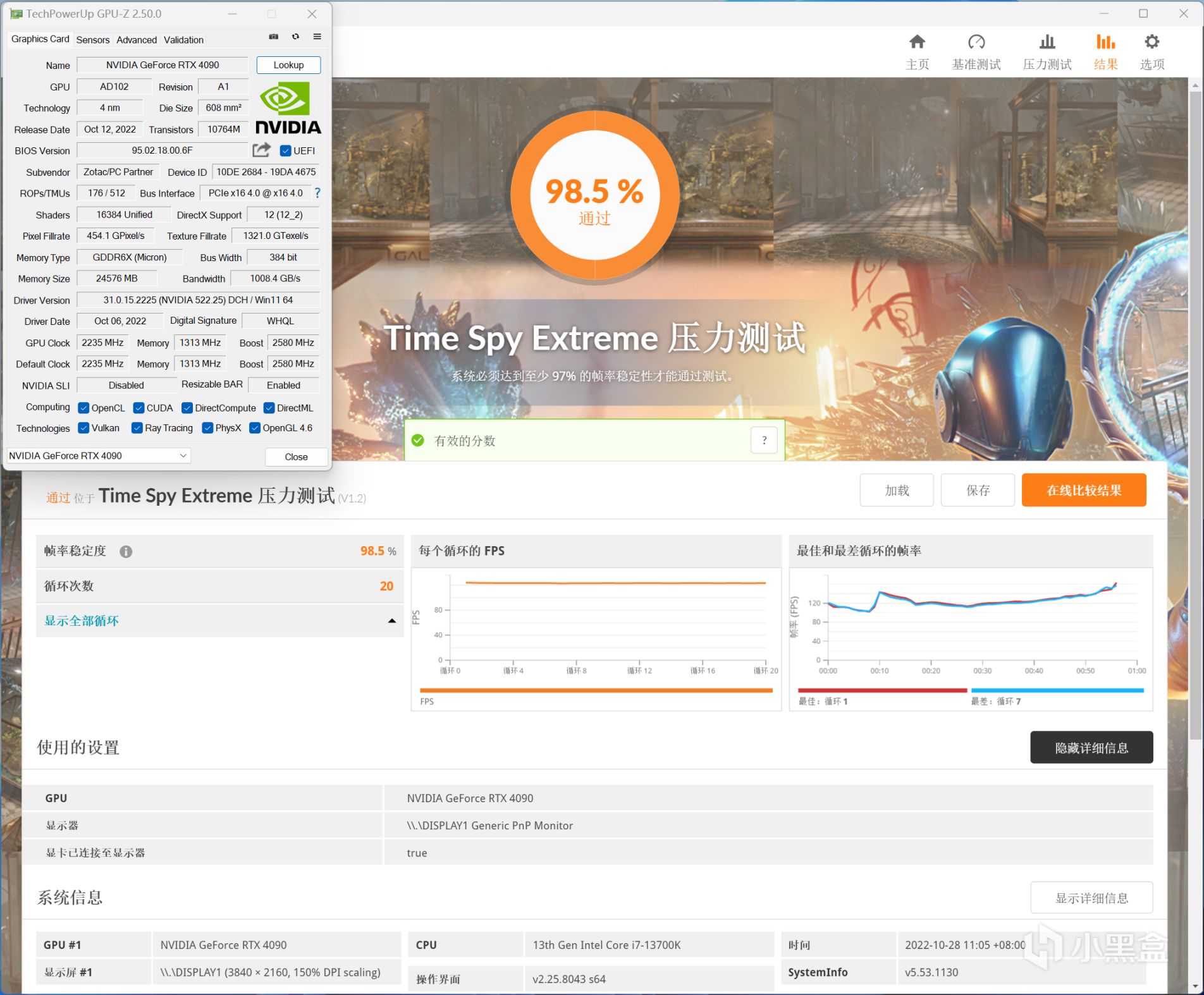Click the Resizable BAR Enabled field
Screen dimensions: 1204x995
point(284,385)
